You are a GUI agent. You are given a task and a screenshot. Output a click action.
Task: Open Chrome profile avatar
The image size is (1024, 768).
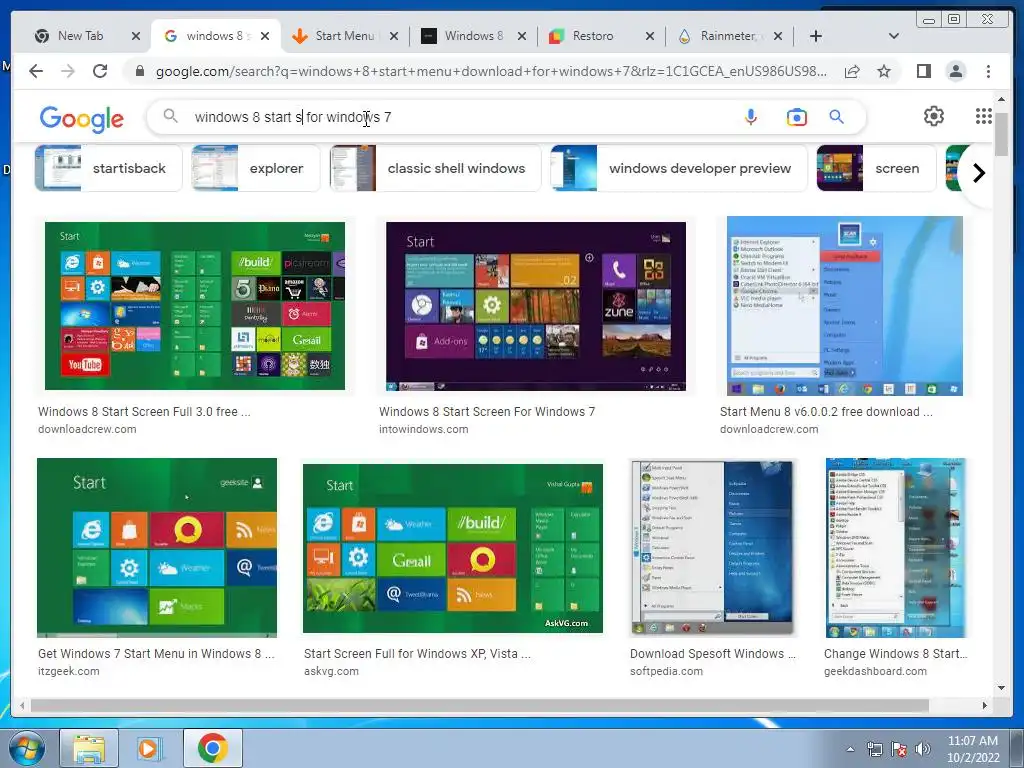coord(955,71)
